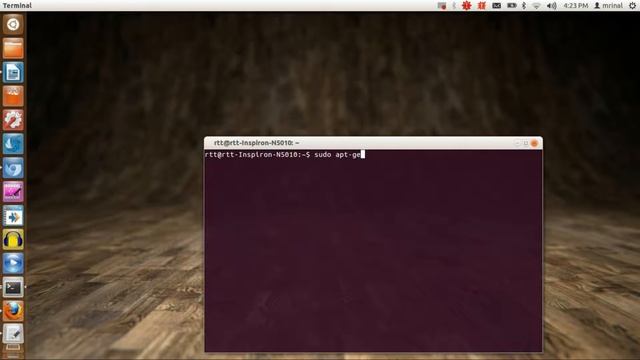The width and height of the screenshot is (640, 360).
Task: Open the Wi-Fi network indicator
Action: pos(536,6)
